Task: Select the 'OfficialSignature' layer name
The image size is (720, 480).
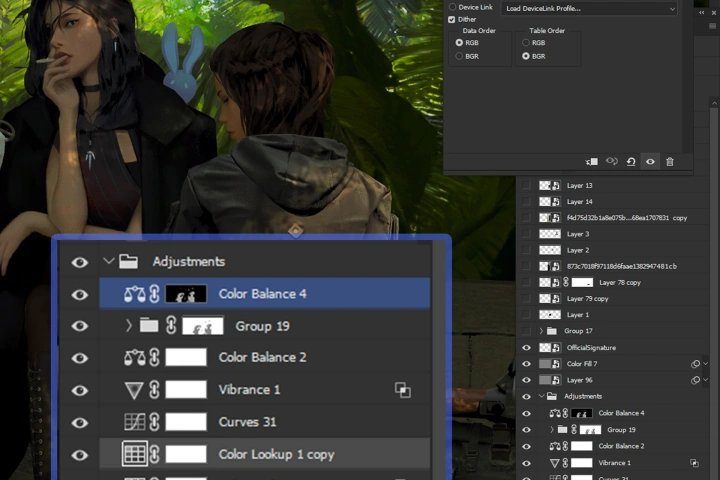Action: 591,348
